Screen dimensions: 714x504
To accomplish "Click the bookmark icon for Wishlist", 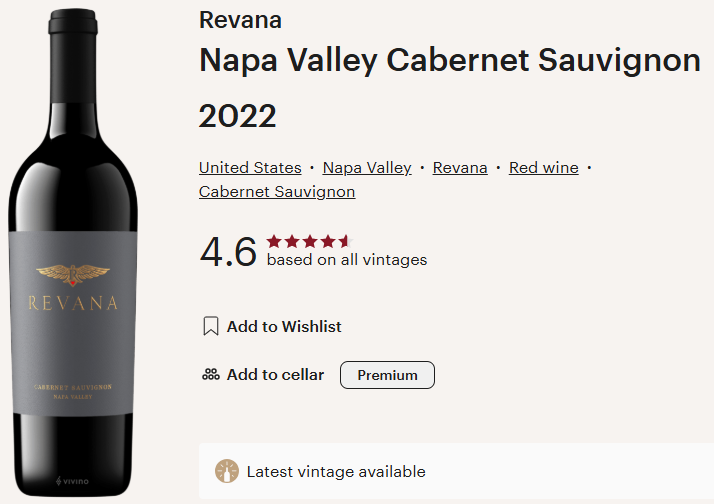I will coord(211,326).
